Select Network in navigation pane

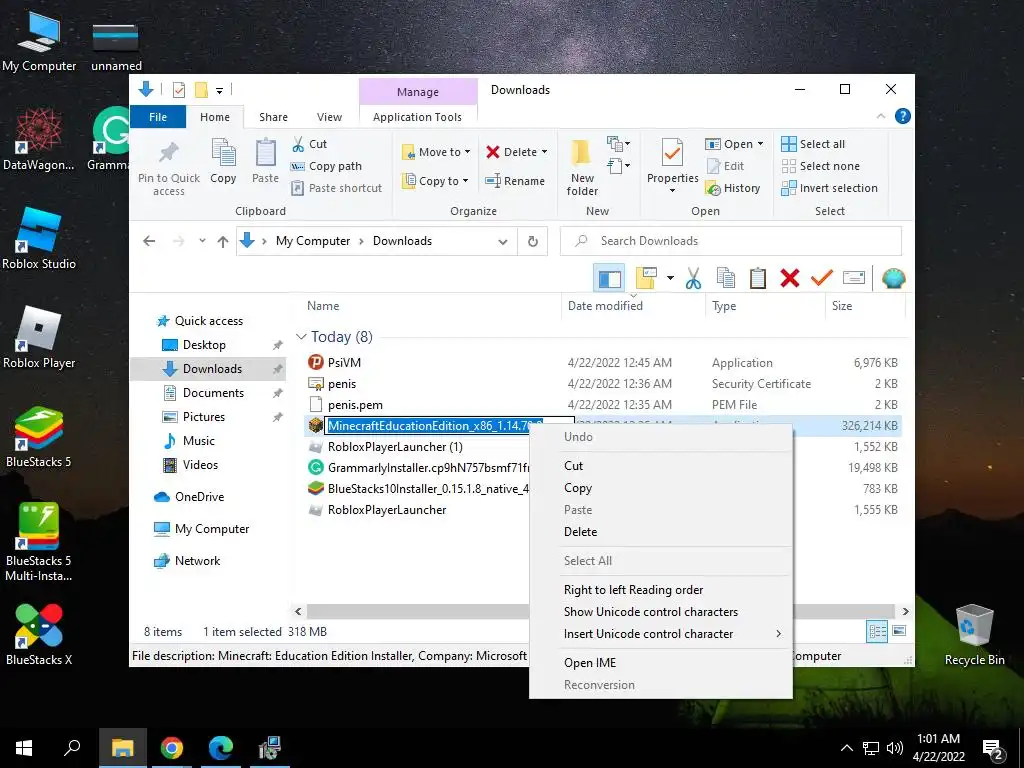point(197,561)
